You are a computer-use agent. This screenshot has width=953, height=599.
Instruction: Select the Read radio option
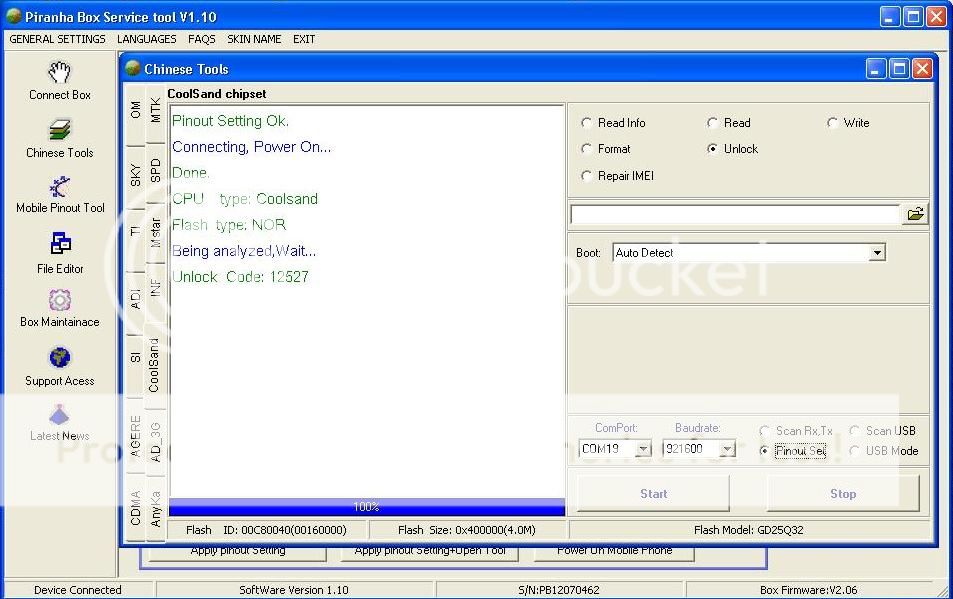point(712,123)
